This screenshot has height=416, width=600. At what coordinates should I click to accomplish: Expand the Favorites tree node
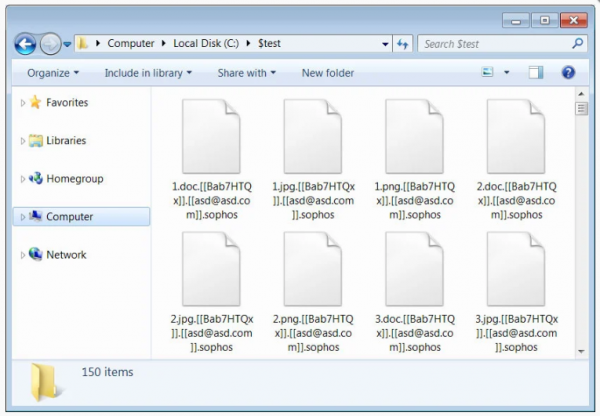point(23,103)
